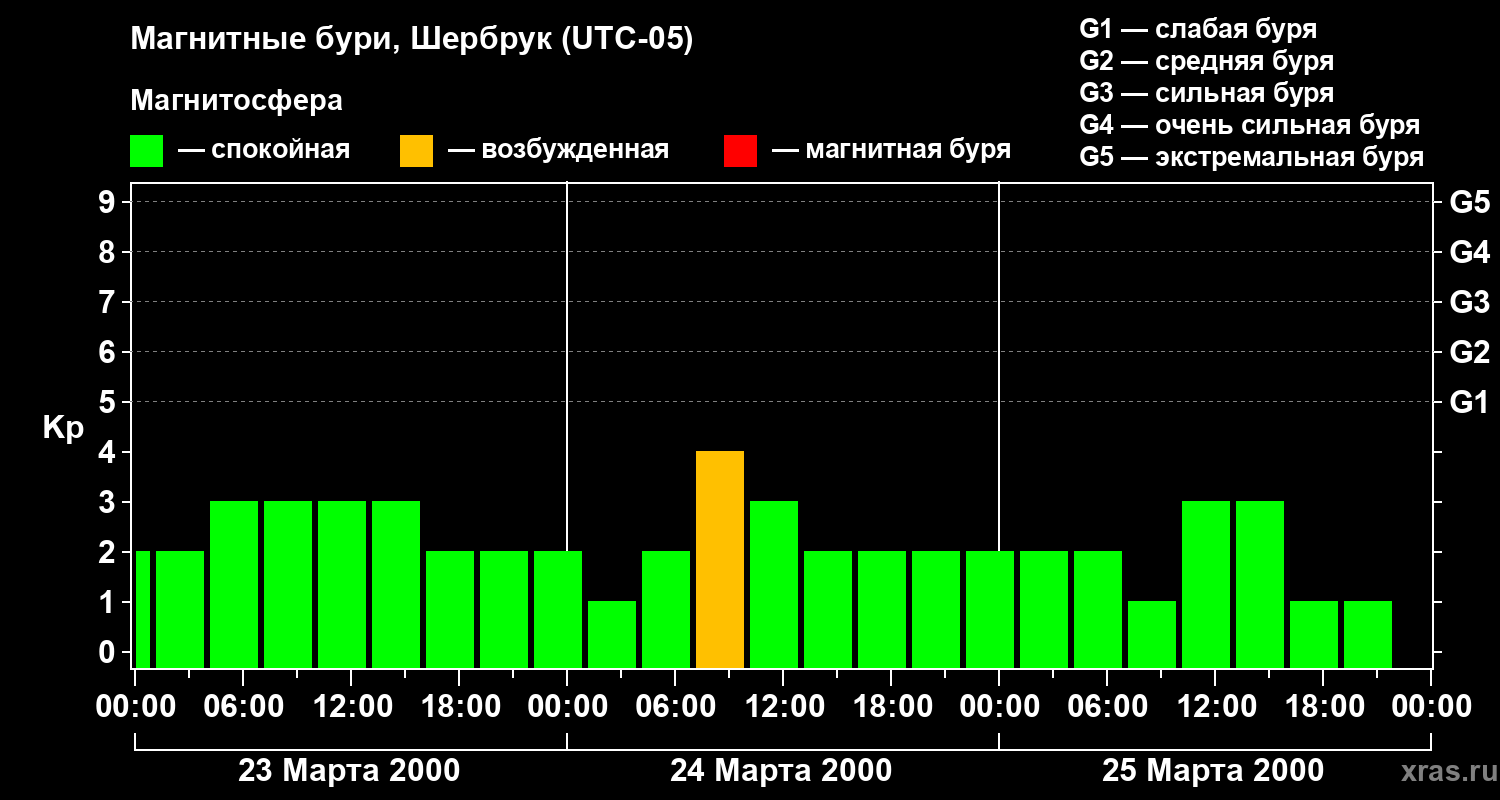Screen dimensions: 1500x800
Task: Click the '25 Марта 2000' date label
Action: pyautogui.click(x=1214, y=771)
